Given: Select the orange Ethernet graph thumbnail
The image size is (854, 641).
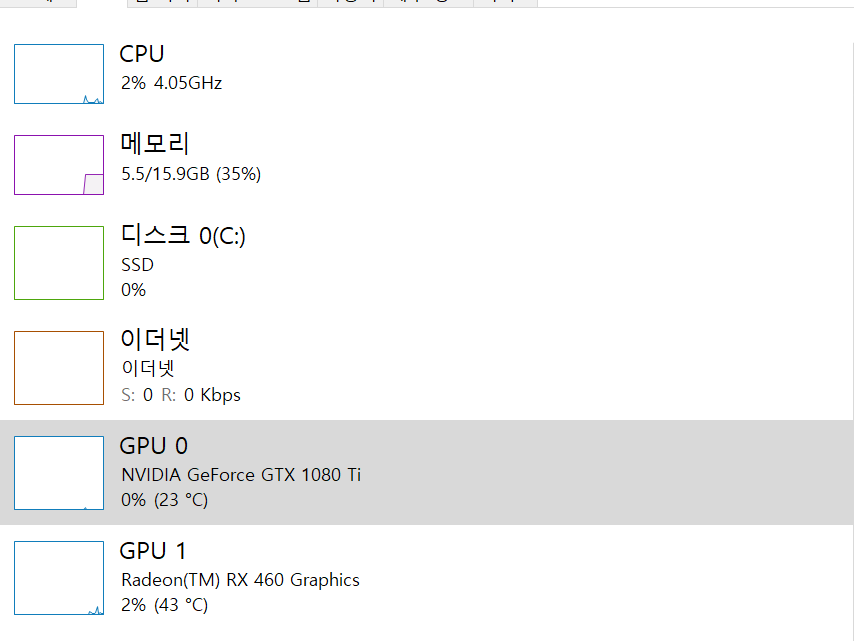Looking at the screenshot, I should pos(59,368).
